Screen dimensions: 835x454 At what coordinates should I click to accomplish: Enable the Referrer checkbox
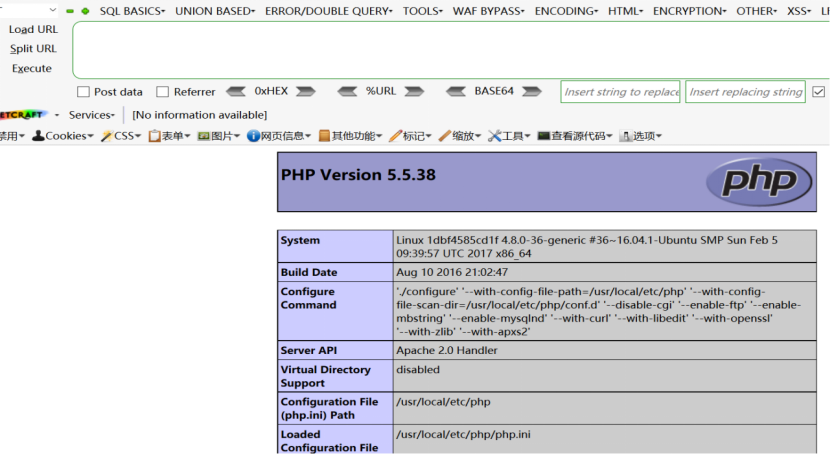pos(162,92)
